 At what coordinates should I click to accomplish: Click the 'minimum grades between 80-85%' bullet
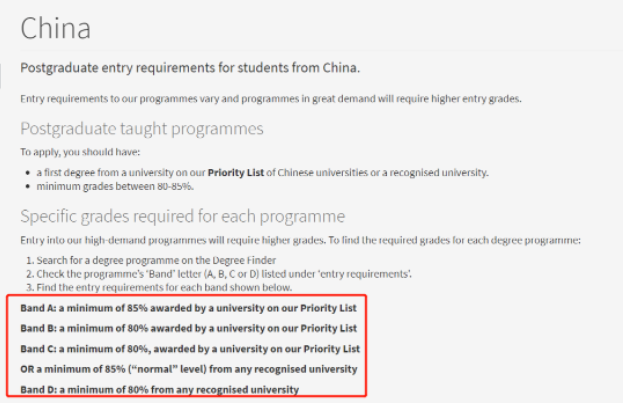(x=115, y=187)
